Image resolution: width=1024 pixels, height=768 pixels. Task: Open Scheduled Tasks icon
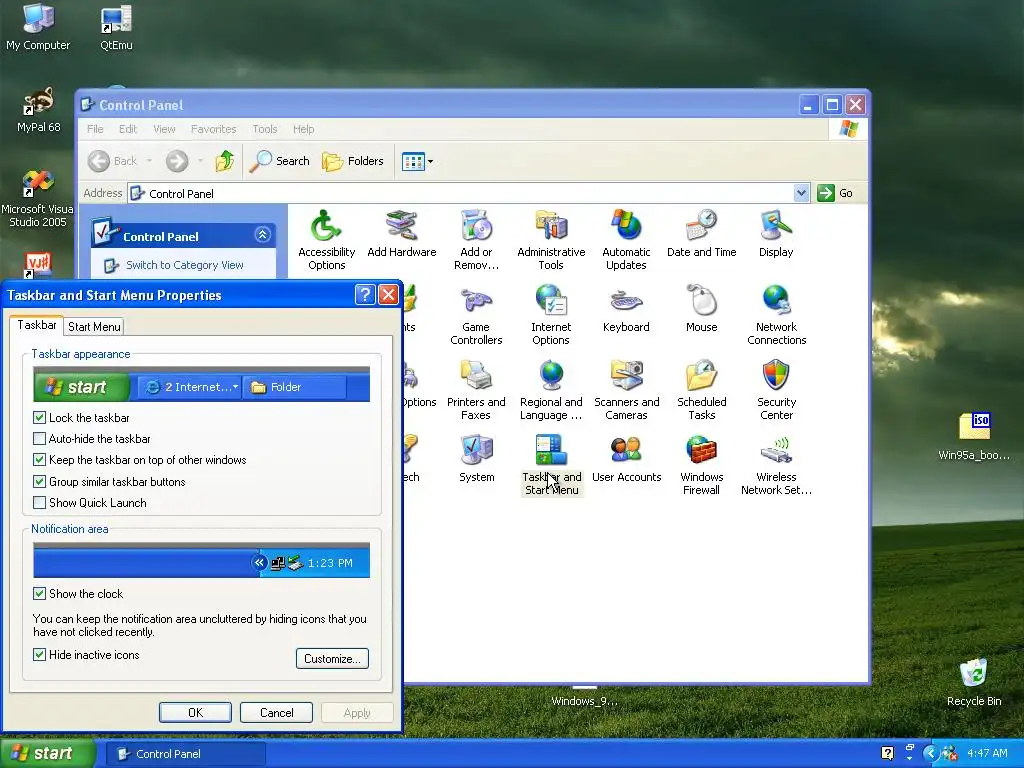pyautogui.click(x=701, y=390)
